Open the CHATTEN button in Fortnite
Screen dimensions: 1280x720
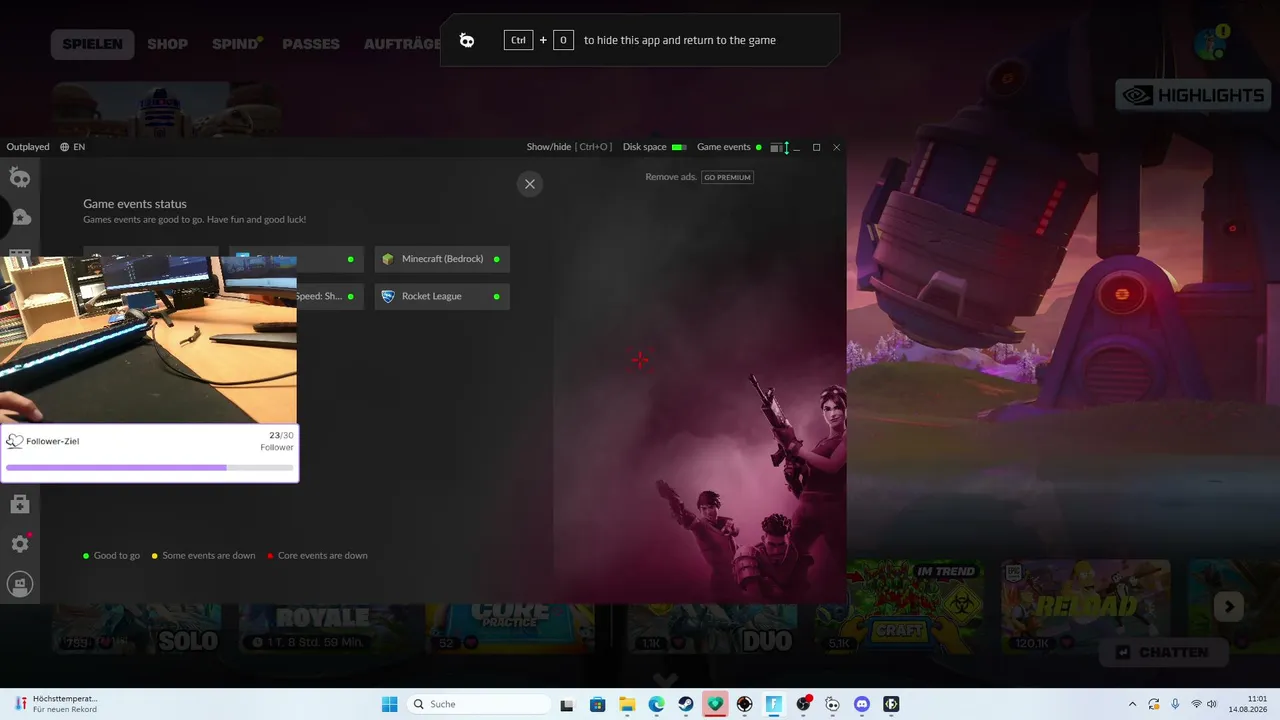tap(1163, 652)
